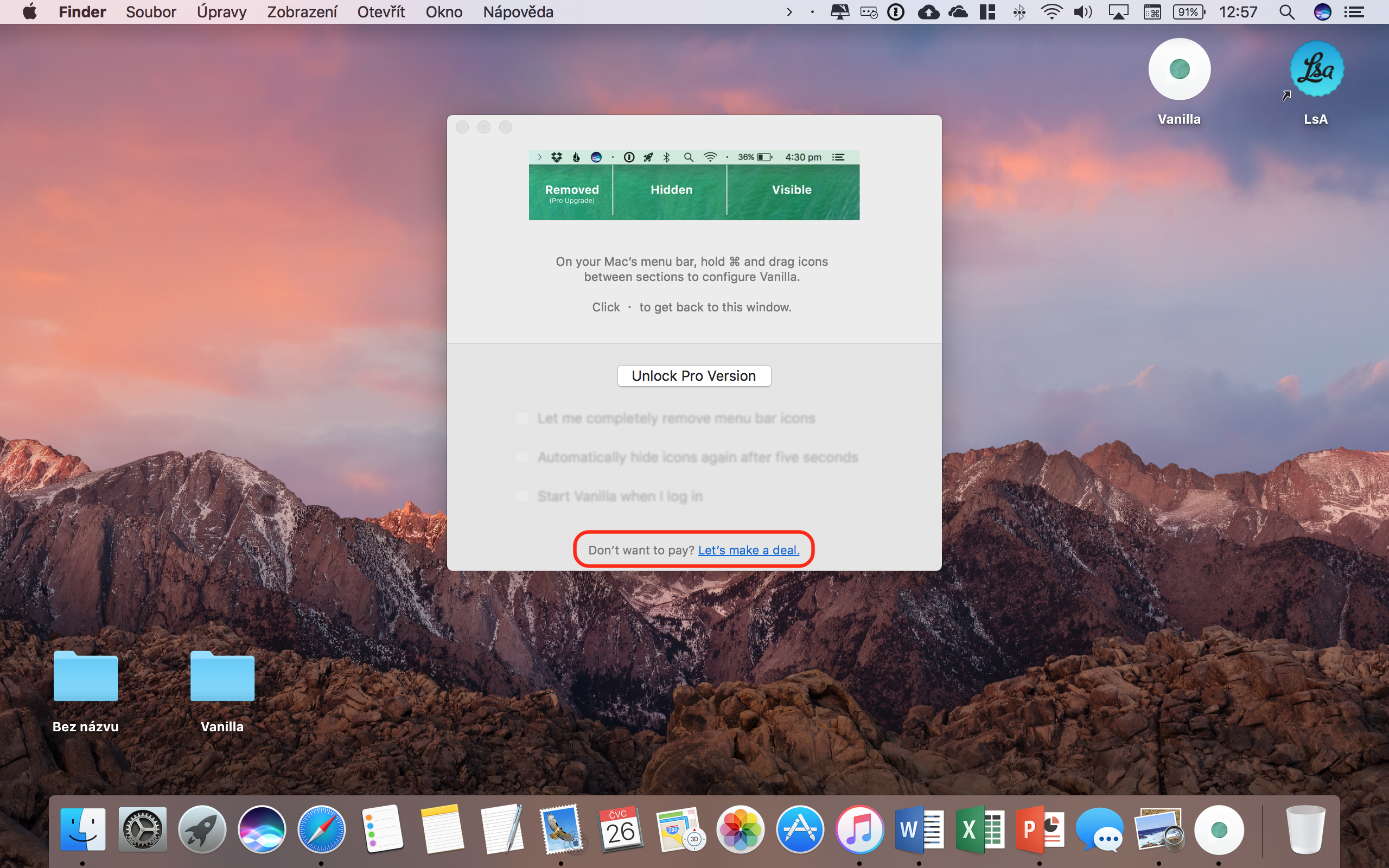The image size is (1389, 868).
Task: Open the Wi-Fi status menu
Action: [x=1051, y=12]
